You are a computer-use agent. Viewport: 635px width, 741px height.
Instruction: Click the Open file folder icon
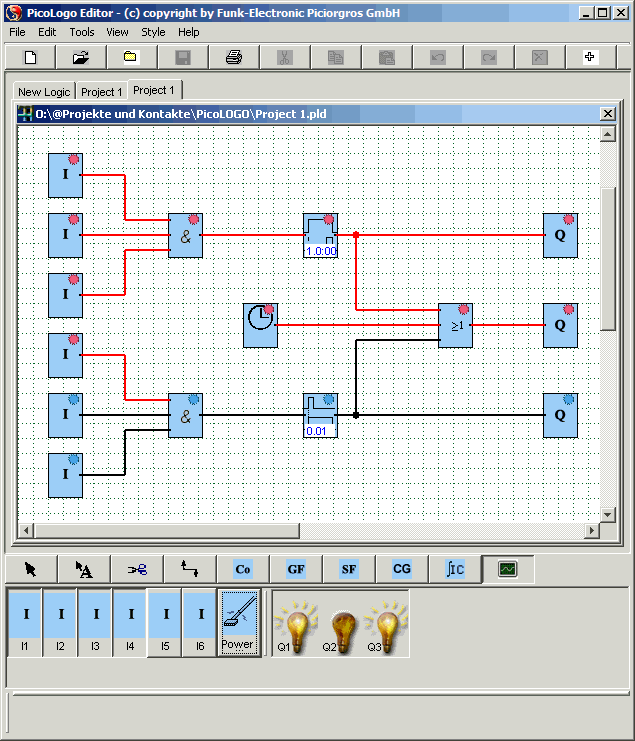[x=80, y=57]
